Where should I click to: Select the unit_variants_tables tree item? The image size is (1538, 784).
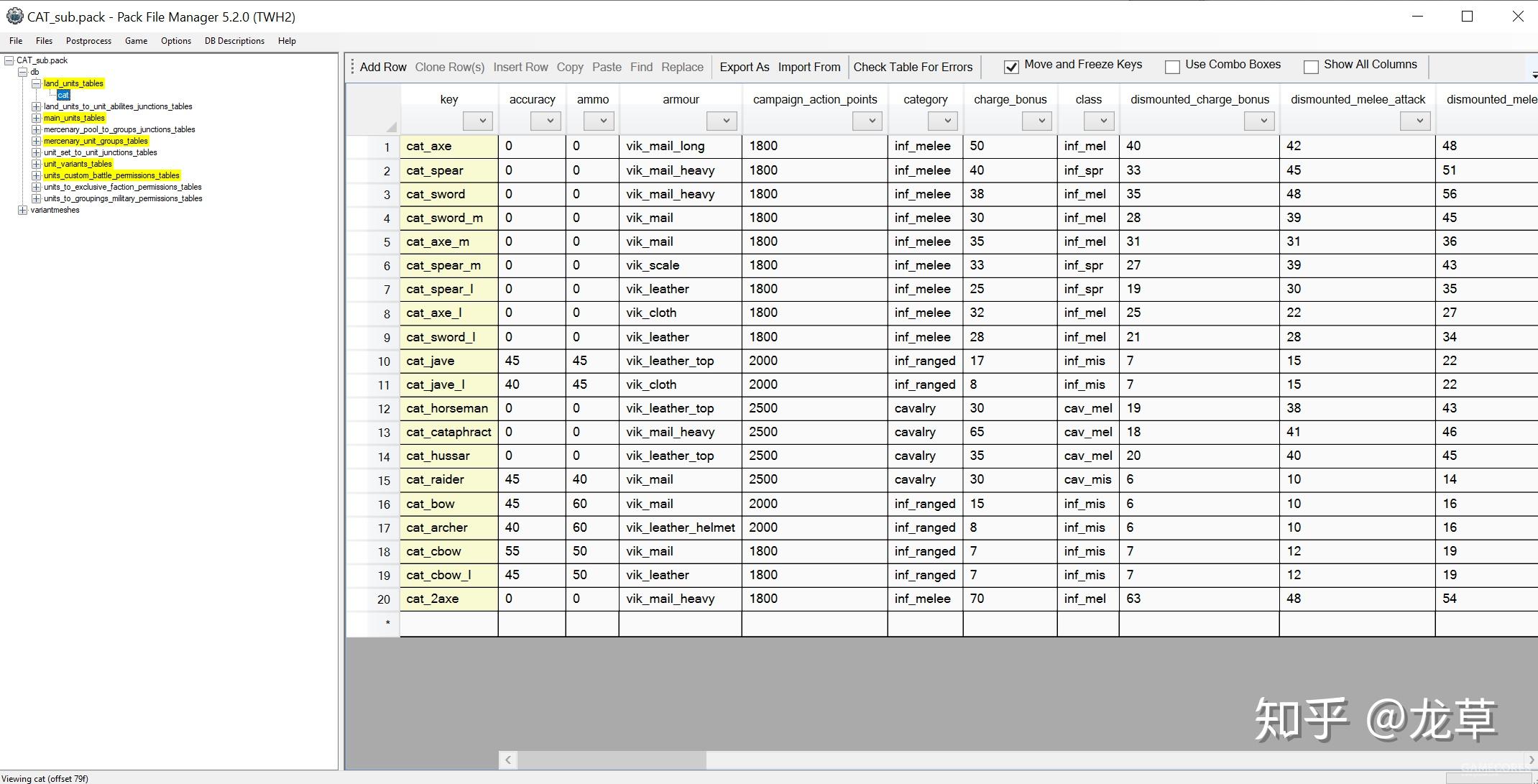coord(78,164)
